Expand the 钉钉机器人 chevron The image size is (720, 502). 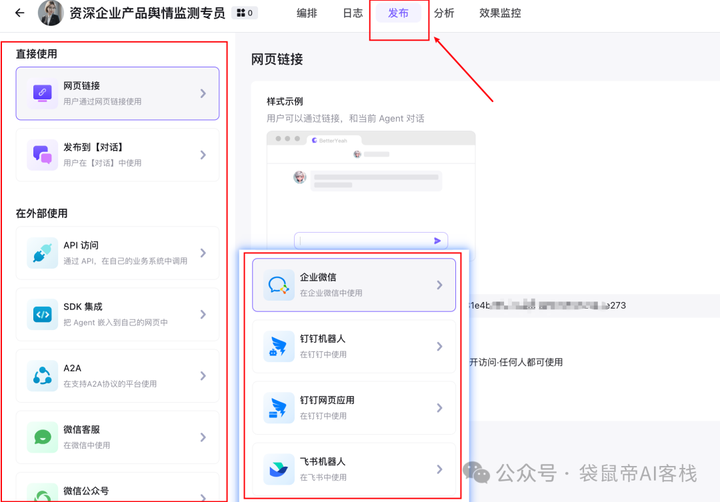pos(439,346)
